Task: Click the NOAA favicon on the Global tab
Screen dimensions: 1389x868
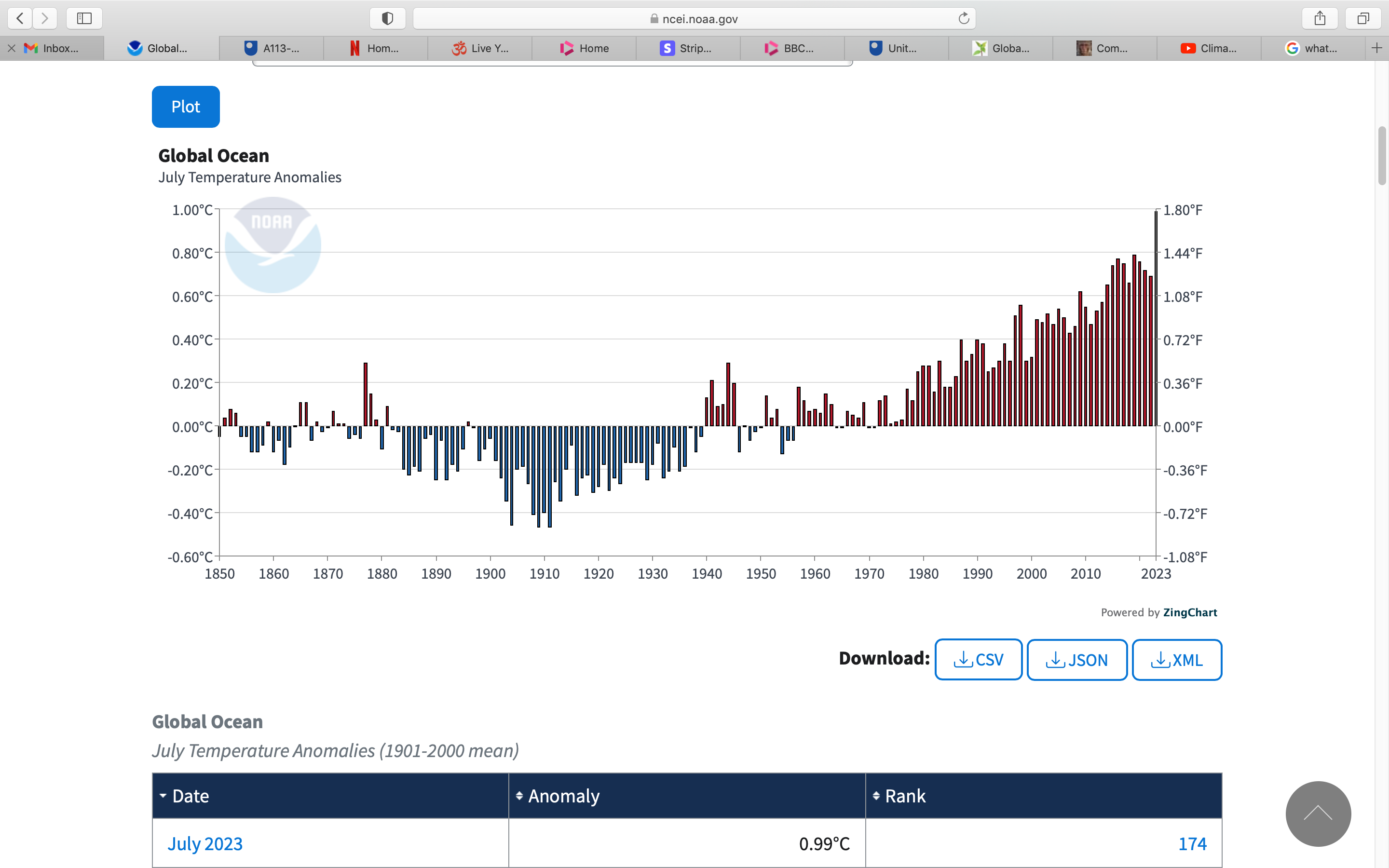Action: [135, 48]
